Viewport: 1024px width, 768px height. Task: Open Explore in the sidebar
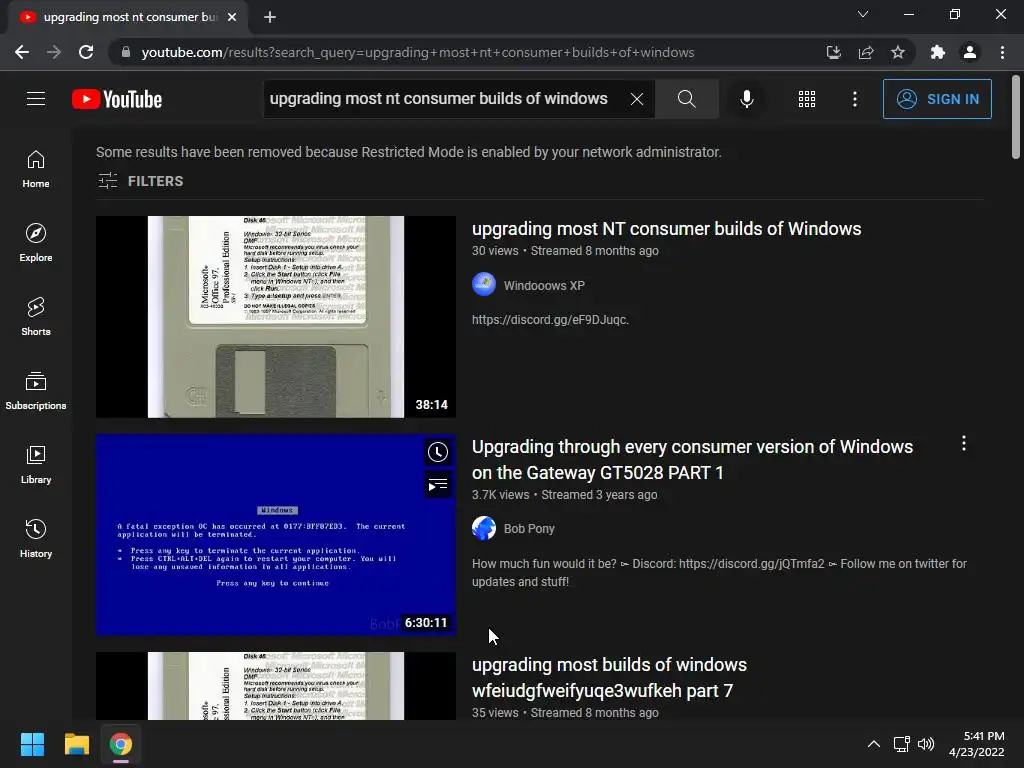[36, 243]
